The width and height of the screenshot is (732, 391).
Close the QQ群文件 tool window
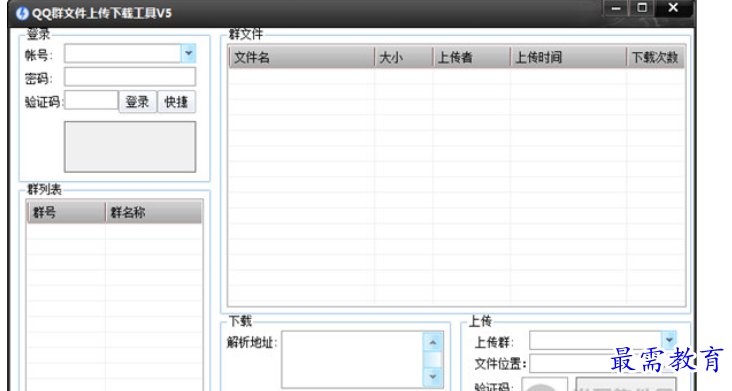pos(673,8)
